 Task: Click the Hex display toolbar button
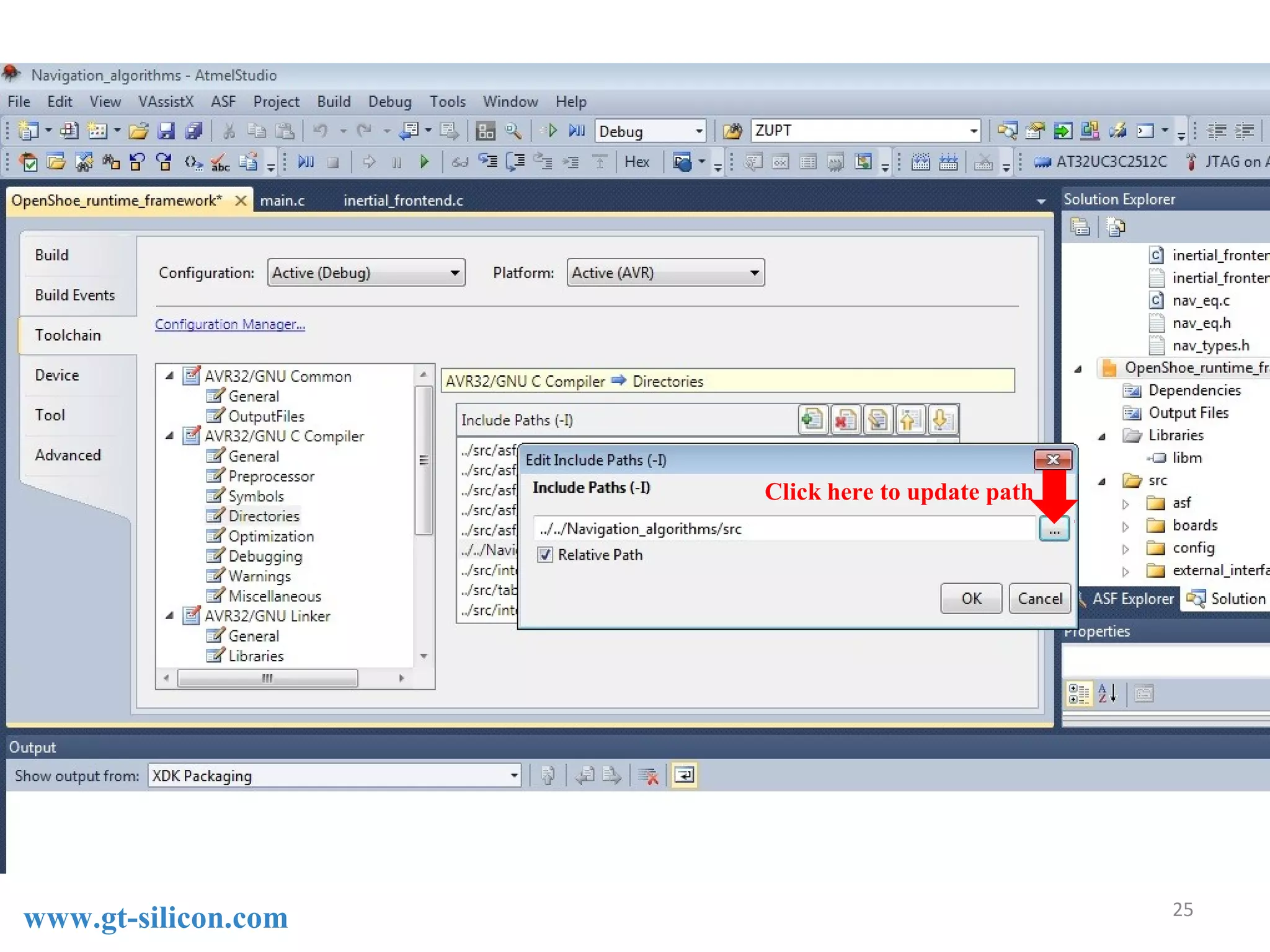636,162
